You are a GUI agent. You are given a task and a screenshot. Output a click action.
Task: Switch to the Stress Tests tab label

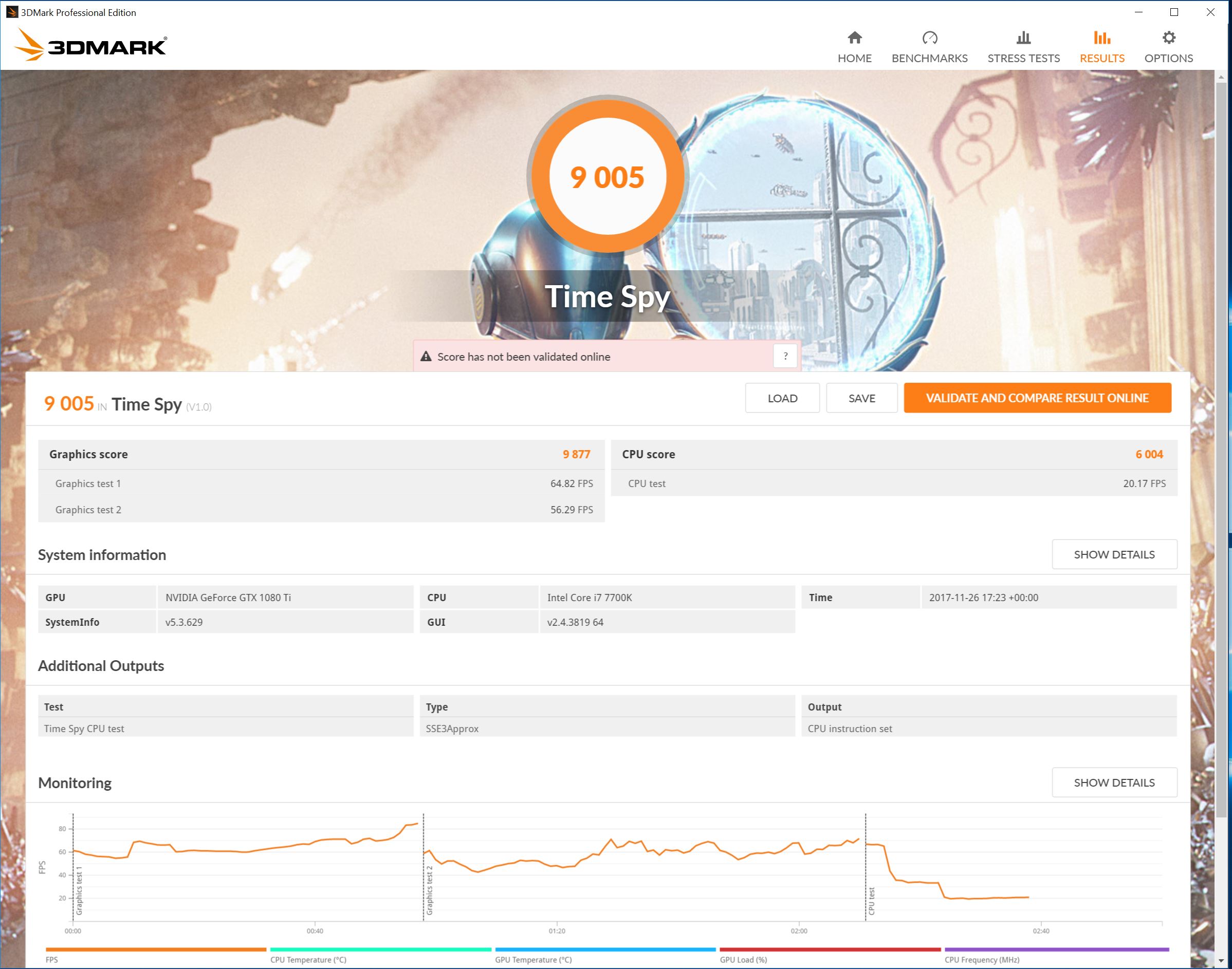[x=1023, y=59]
